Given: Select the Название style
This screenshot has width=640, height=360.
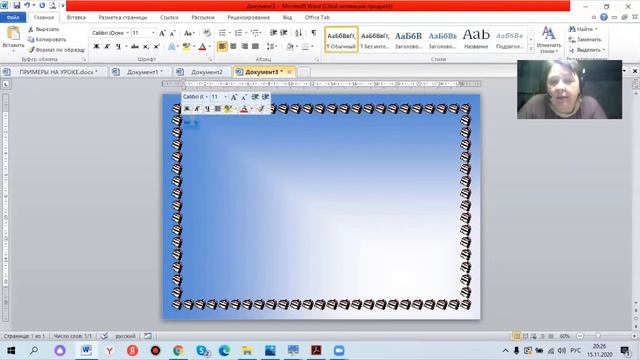Looking at the screenshot, I should coord(476,40).
